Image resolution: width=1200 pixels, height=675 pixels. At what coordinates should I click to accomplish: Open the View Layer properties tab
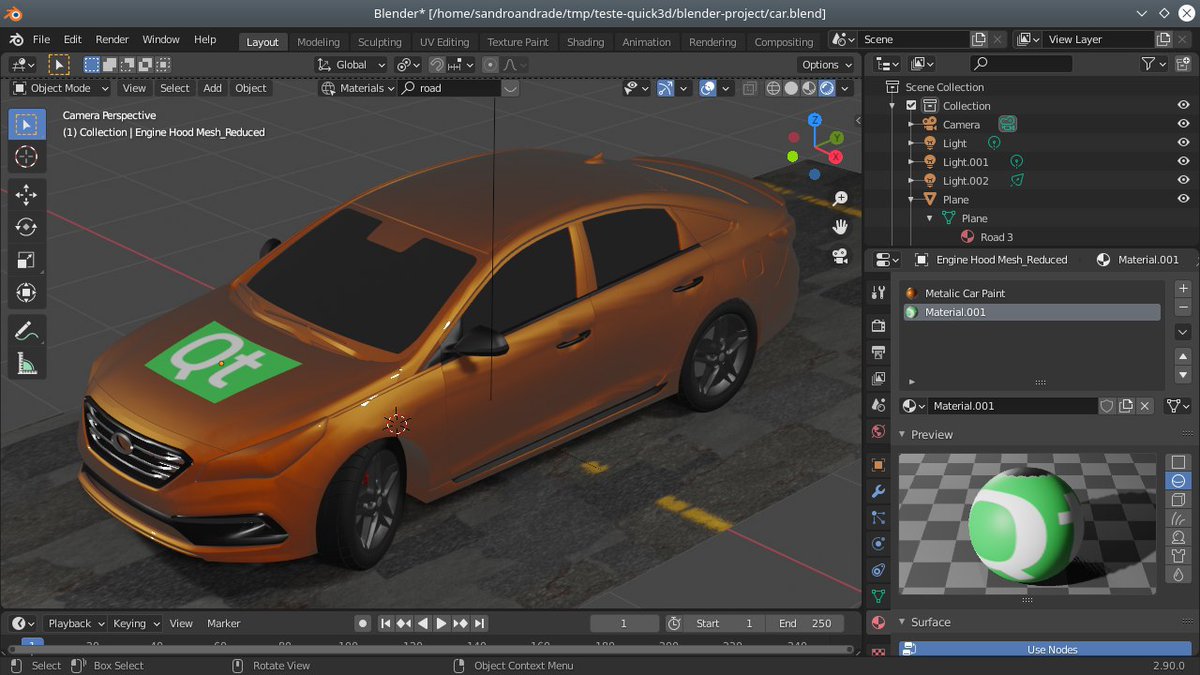(878, 379)
